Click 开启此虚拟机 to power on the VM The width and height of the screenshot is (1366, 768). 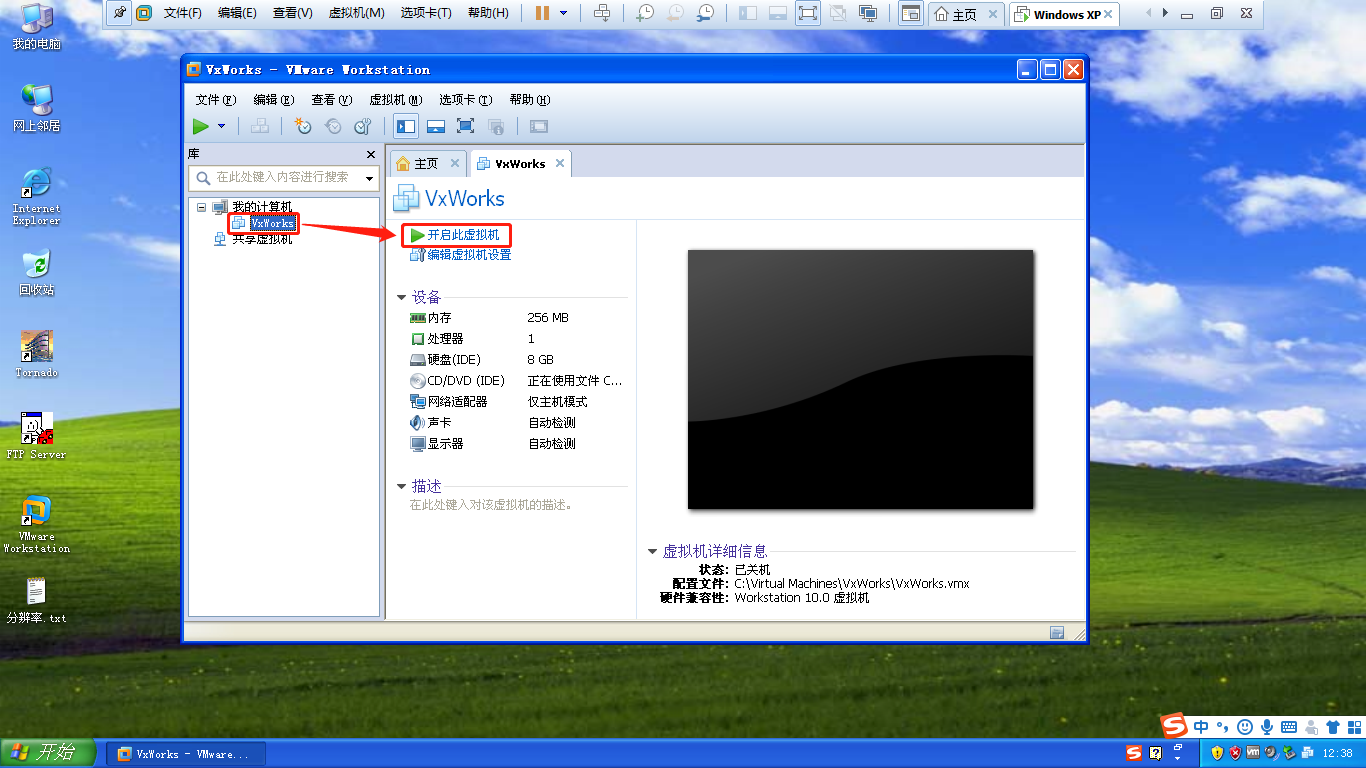pos(462,236)
